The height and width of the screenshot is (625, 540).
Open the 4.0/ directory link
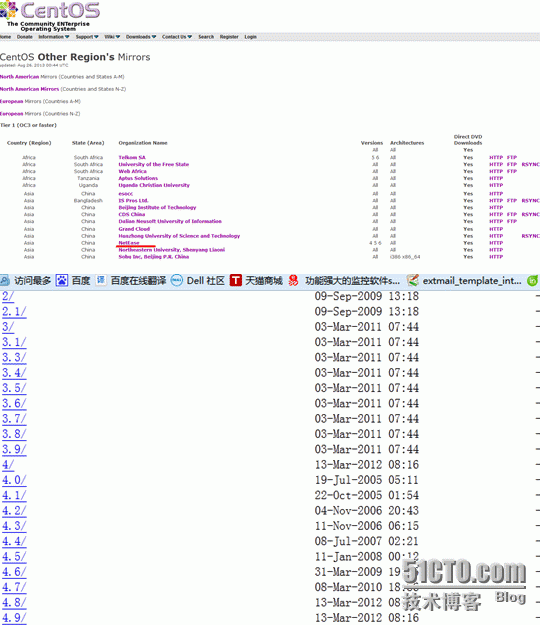[14, 480]
